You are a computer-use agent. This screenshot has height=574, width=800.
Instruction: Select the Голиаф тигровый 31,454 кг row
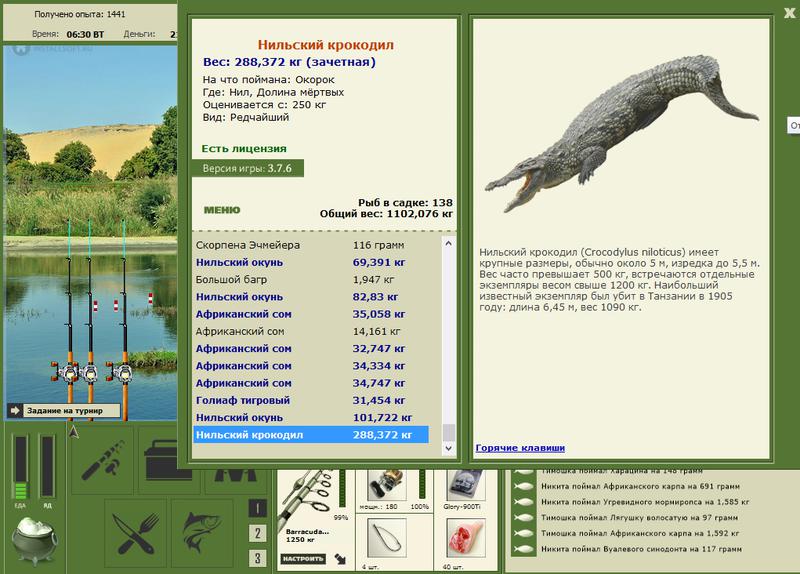pyautogui.click(x=311, y=401)
